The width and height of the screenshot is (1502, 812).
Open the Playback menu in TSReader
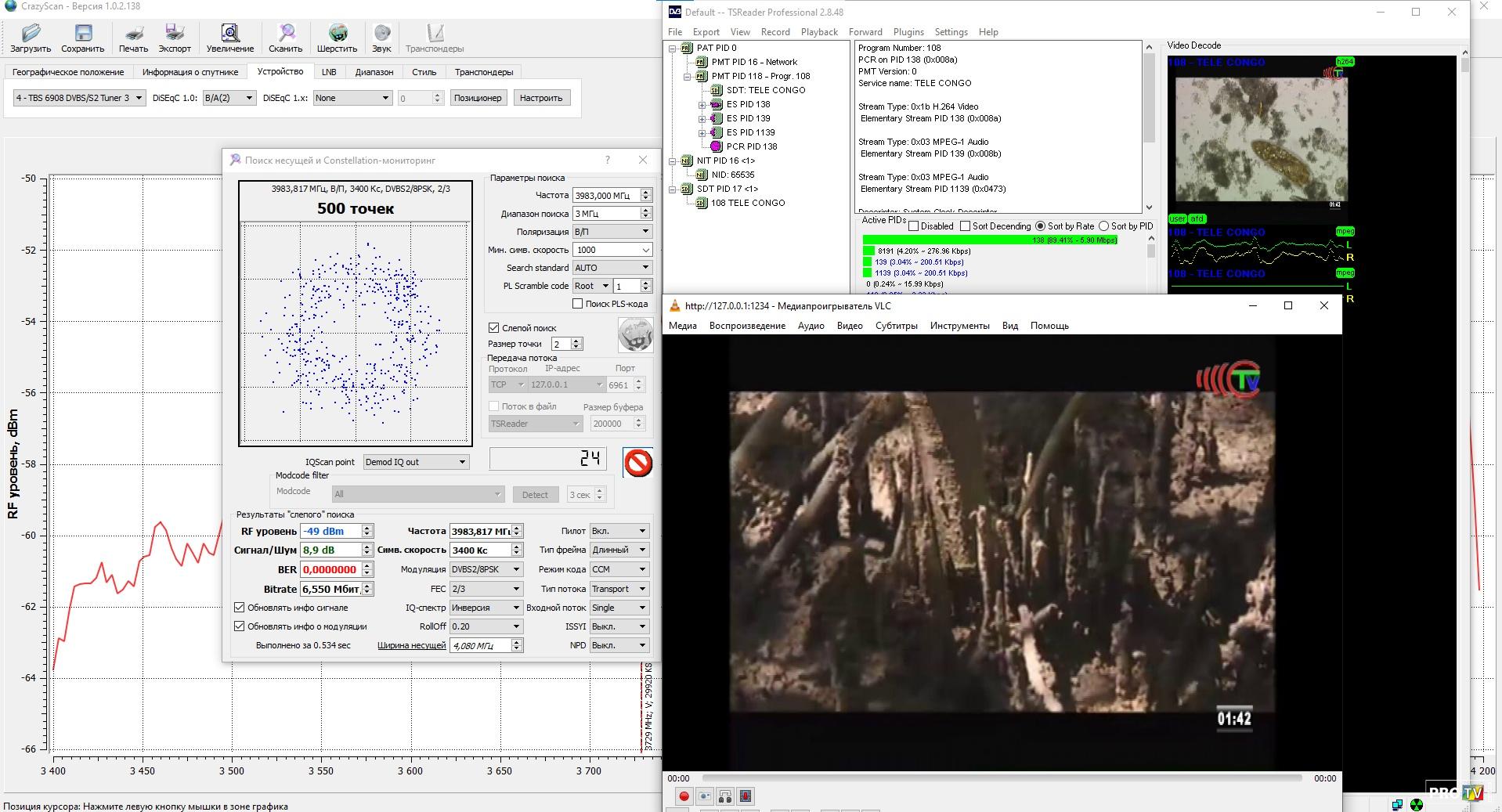pyautogui.click(x=819, y=32)
